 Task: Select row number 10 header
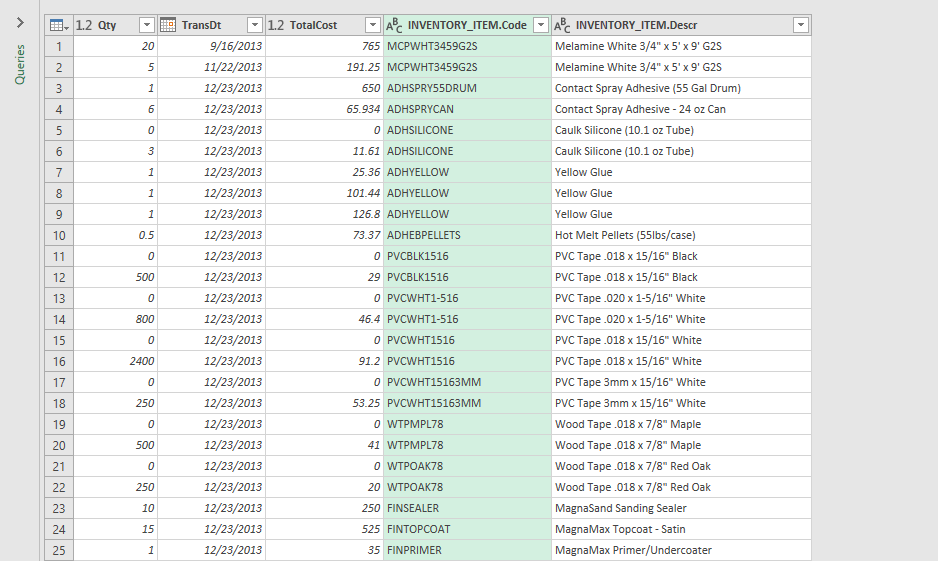coord(58,235)
